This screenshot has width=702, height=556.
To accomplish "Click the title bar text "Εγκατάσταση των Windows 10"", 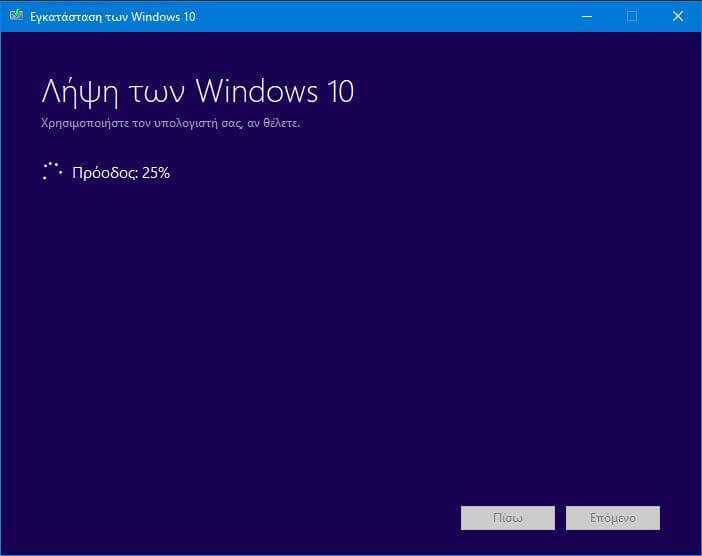I will (x=113, y=17).
